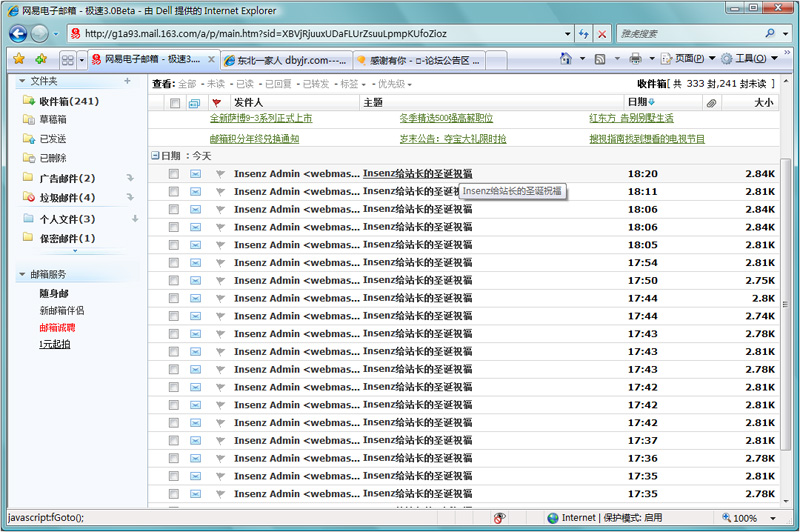Check the box for the 18:05 email
Screen dimensions: 800x532
tap(174, 245)
